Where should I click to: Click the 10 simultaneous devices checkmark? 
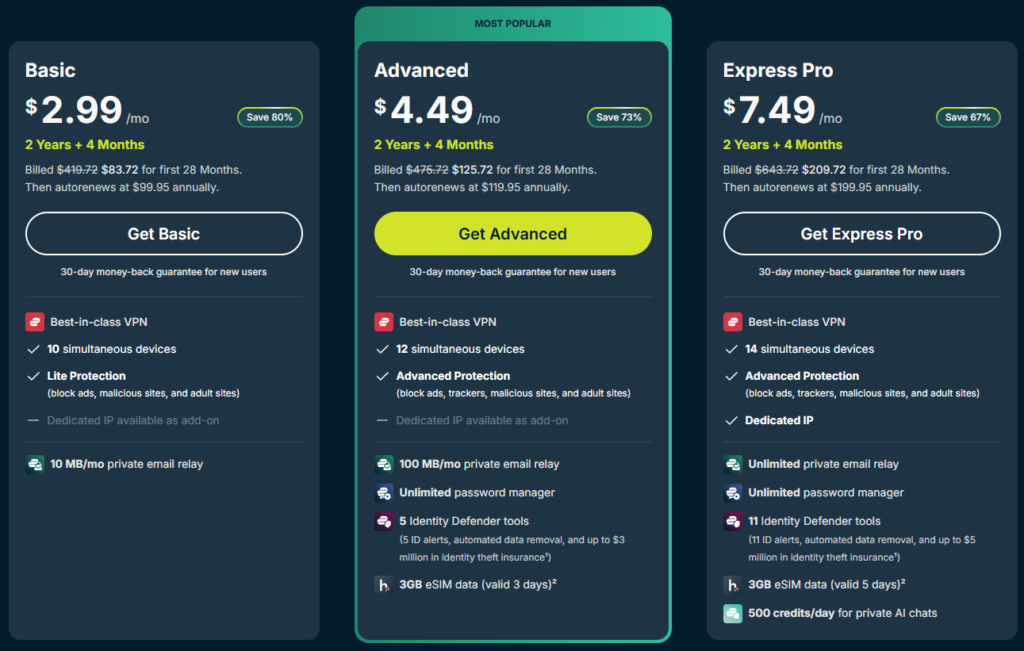(33, 349)
